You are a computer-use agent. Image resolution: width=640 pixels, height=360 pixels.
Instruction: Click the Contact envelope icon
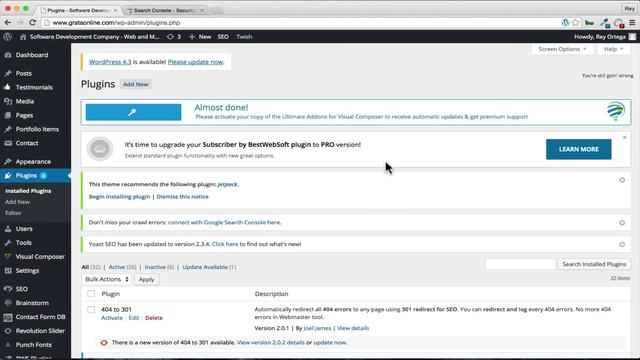tap(8, 143)
